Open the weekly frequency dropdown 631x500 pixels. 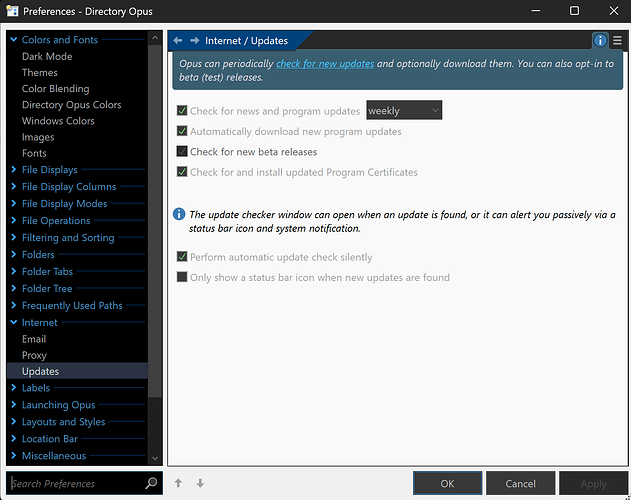(x=404, y=110)
